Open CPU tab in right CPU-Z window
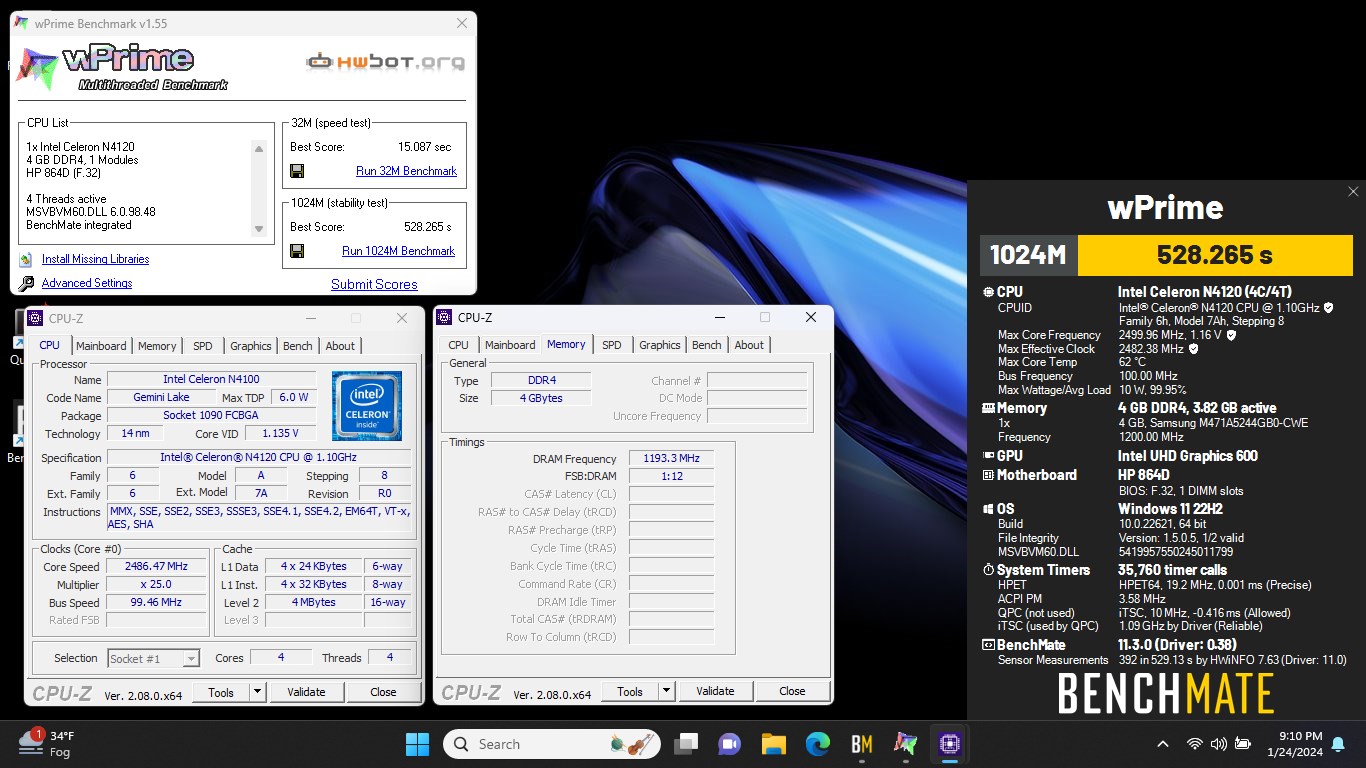The image size is (1366, 768). click(x=458, y=345)
